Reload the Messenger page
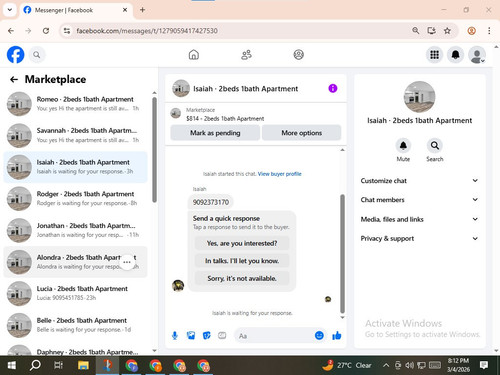The width and height of the screenshot is (500, 375). coord(46,31)
